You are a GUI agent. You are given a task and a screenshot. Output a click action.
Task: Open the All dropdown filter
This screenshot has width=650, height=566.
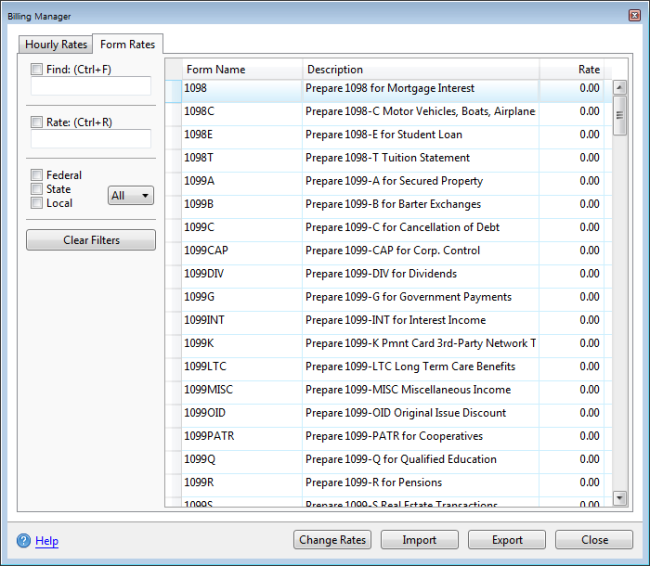(130, 196)
